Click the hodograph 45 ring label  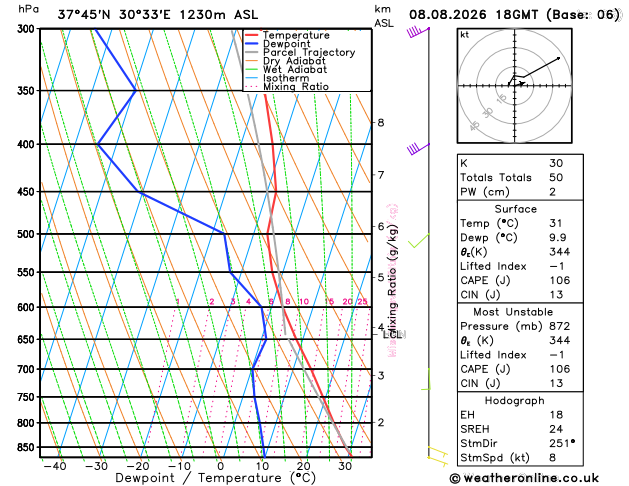click(x=475, y=126)
